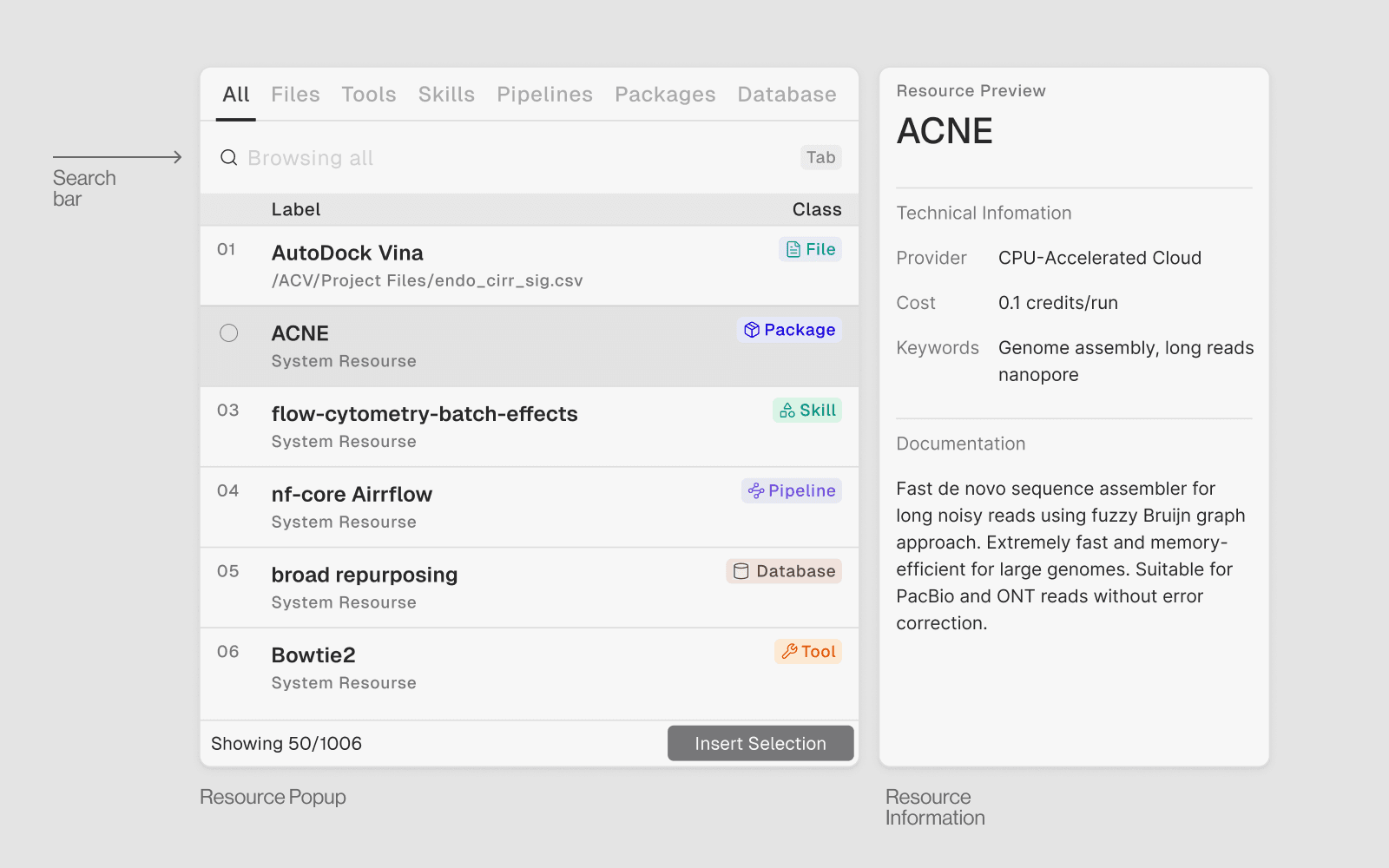Click the magnifier search icon
The width and height of the screenshot is (1389, 868).
coord(228,157)
